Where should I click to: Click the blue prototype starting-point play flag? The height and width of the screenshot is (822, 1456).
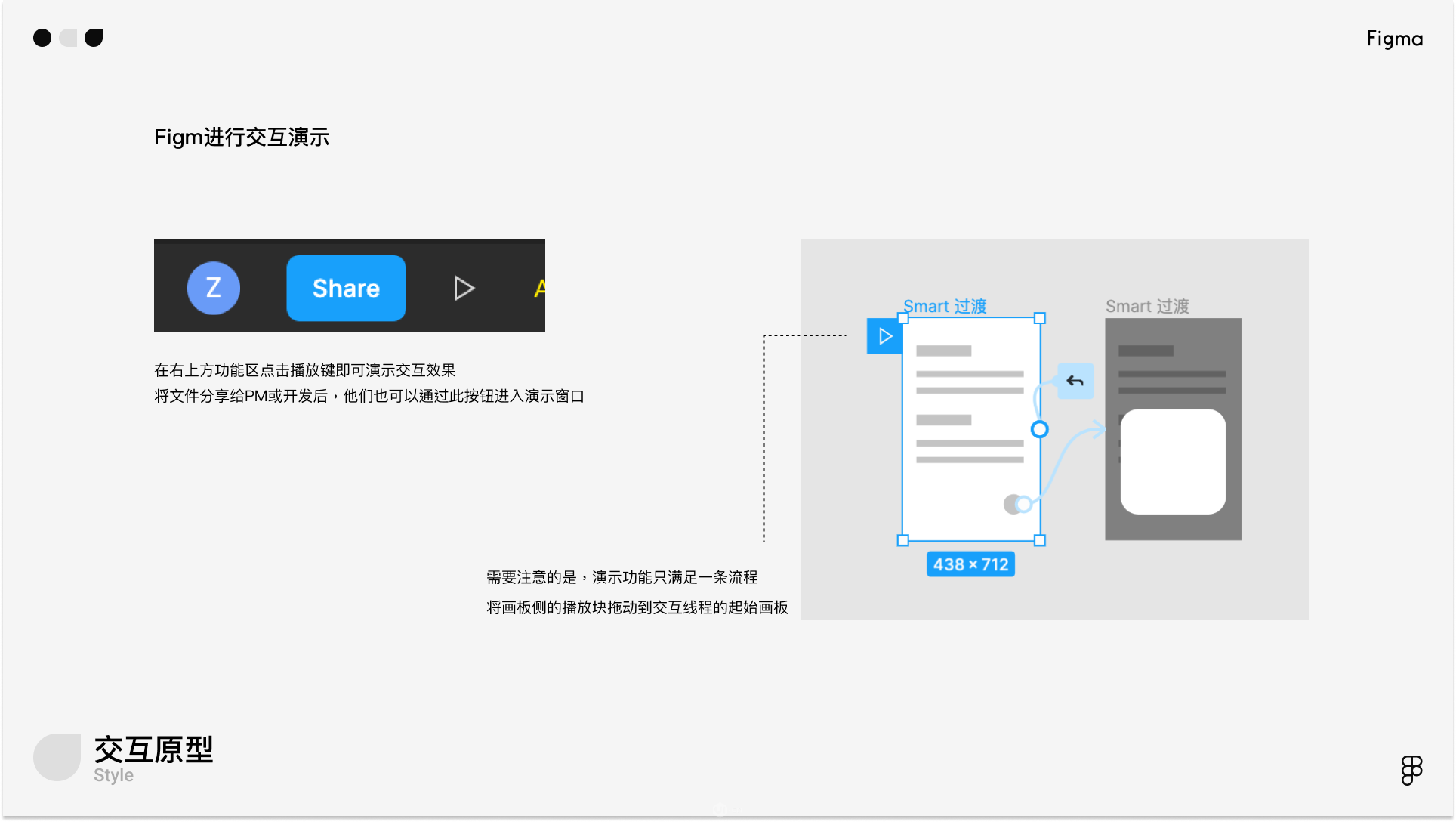884,336
